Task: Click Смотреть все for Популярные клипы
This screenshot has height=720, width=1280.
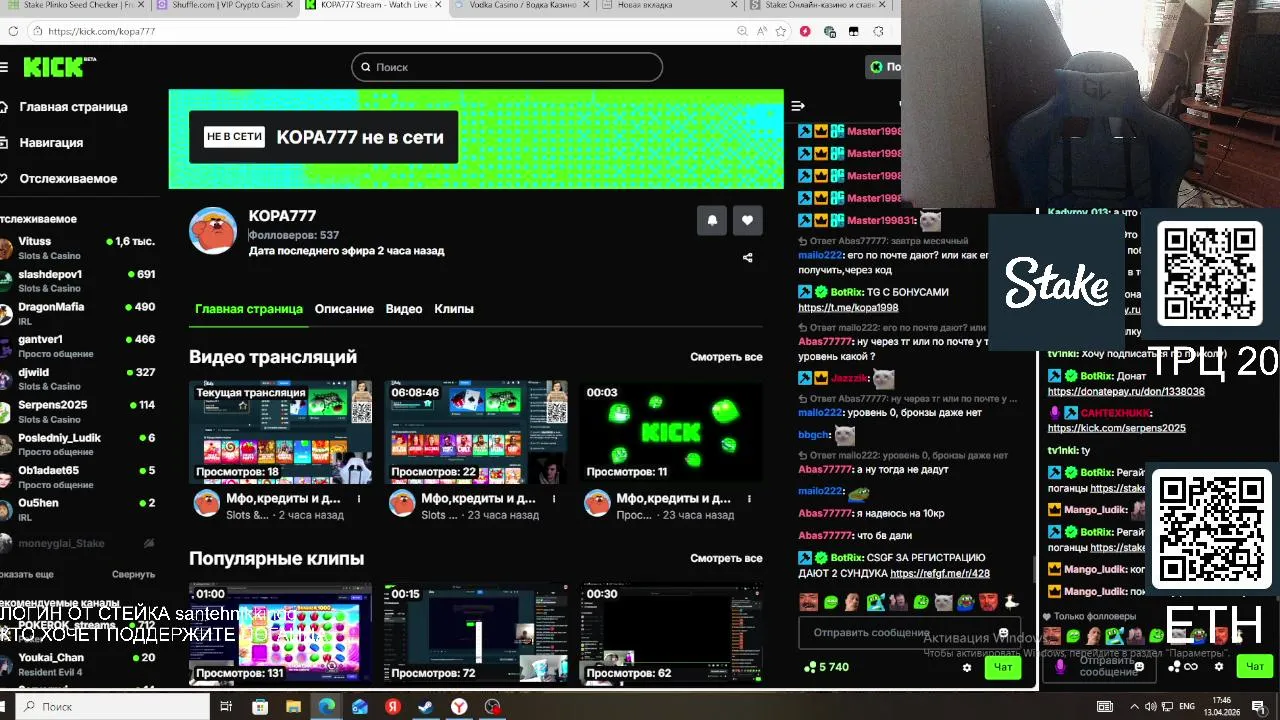Action: pyautogui.click(x=726, y=558)
